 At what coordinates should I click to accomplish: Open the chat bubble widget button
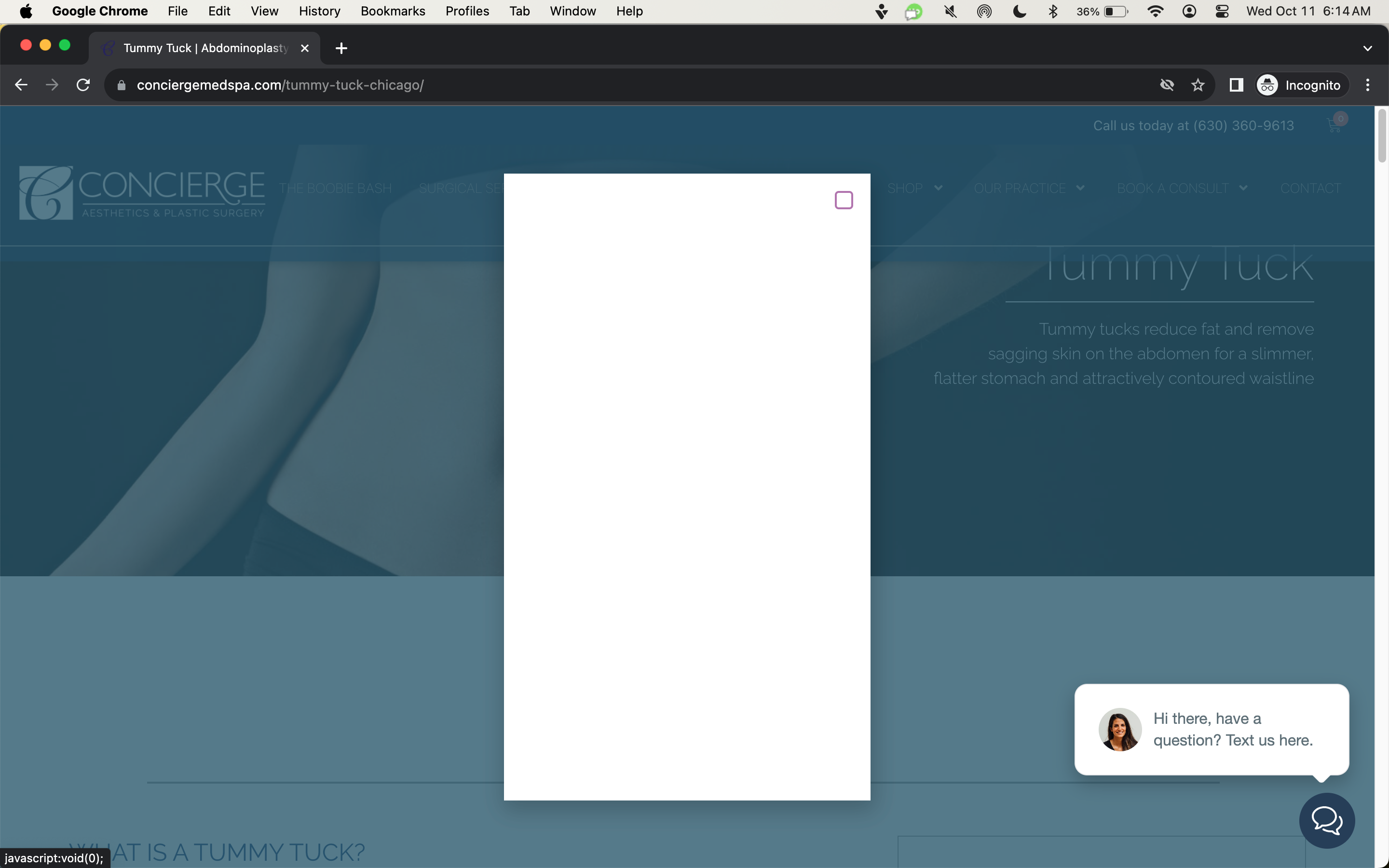pyautogui.click(x=1327, y=820)
